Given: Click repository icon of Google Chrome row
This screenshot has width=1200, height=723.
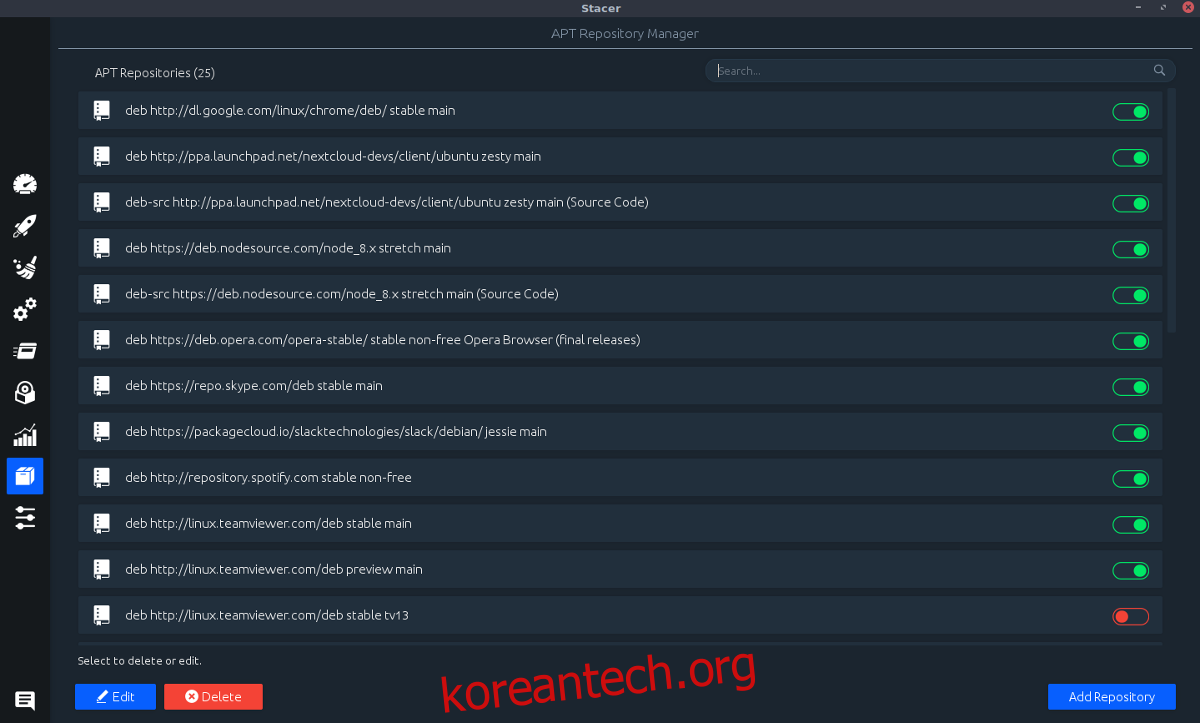Looking at the screenshot, I should point(101,111).
